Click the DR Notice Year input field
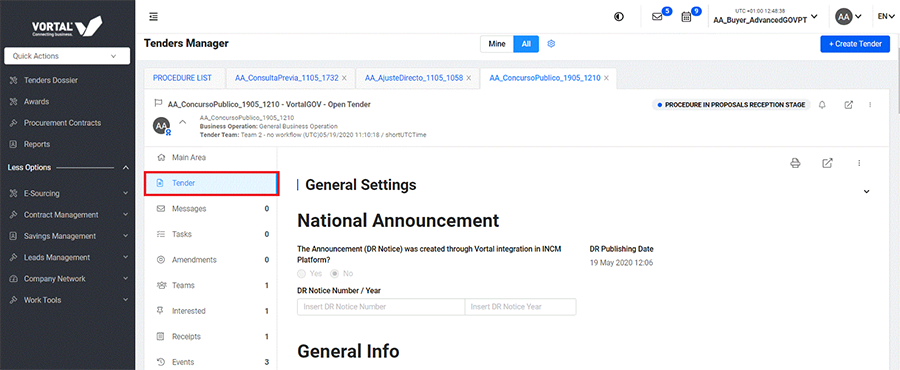900x370 pixels. (x=521, y=307)
